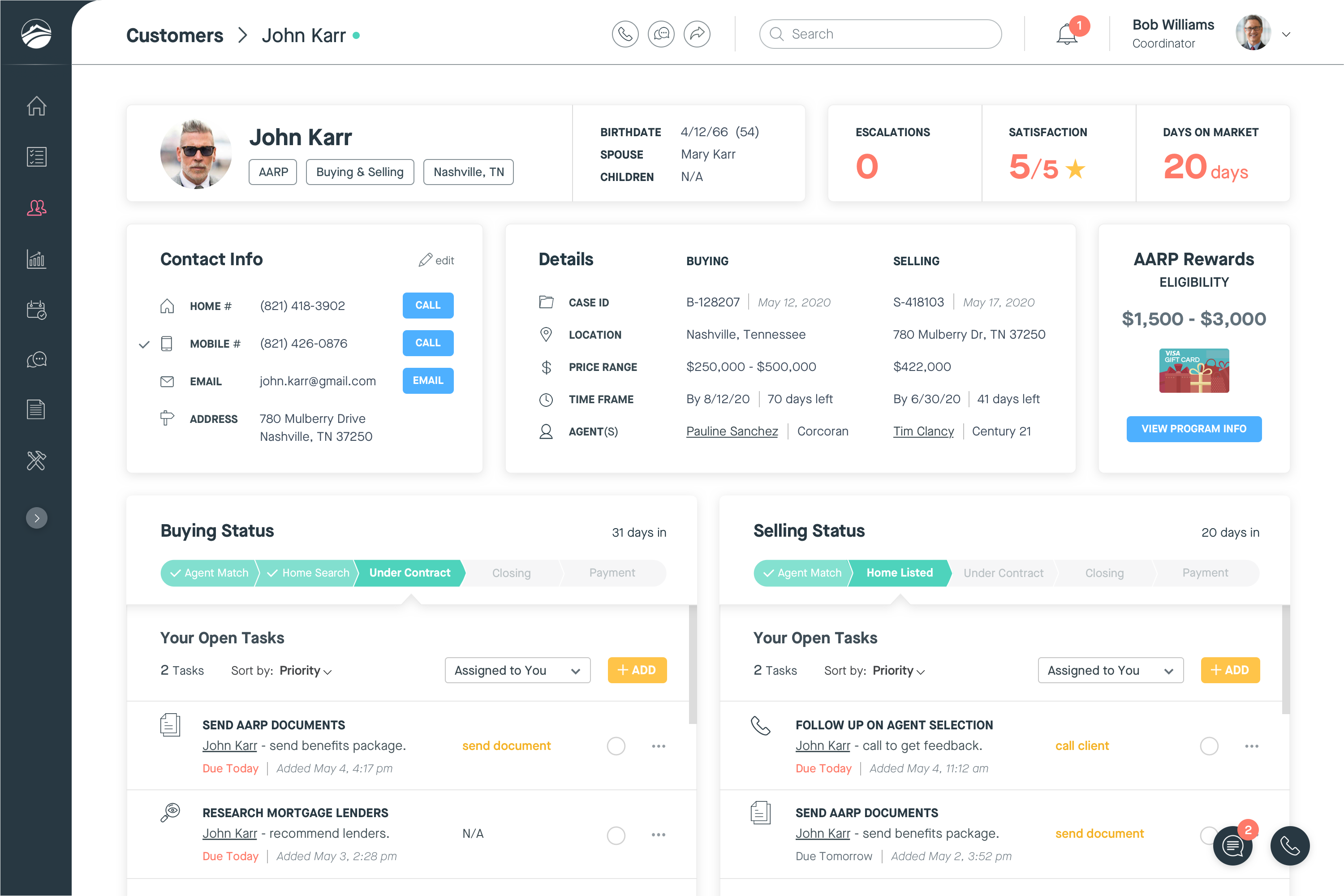The height and width of the screenshot is (896, 1344).
Task: Mark Send AARP Documents buying task complete
Action: tap(616, 746)
